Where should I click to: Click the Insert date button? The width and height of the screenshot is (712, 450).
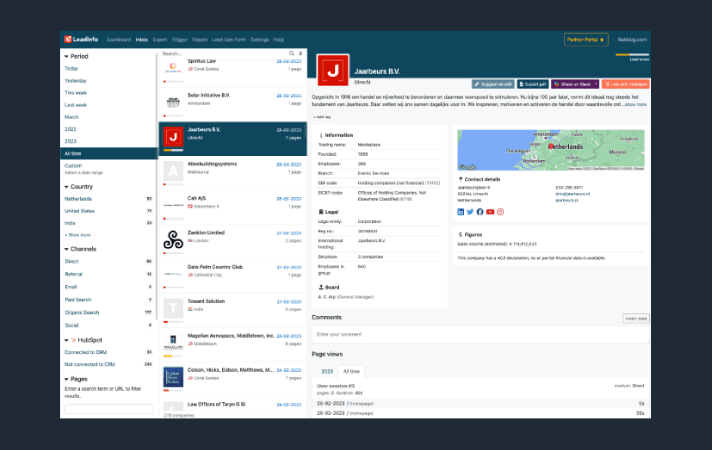click(x=636, y=319)
